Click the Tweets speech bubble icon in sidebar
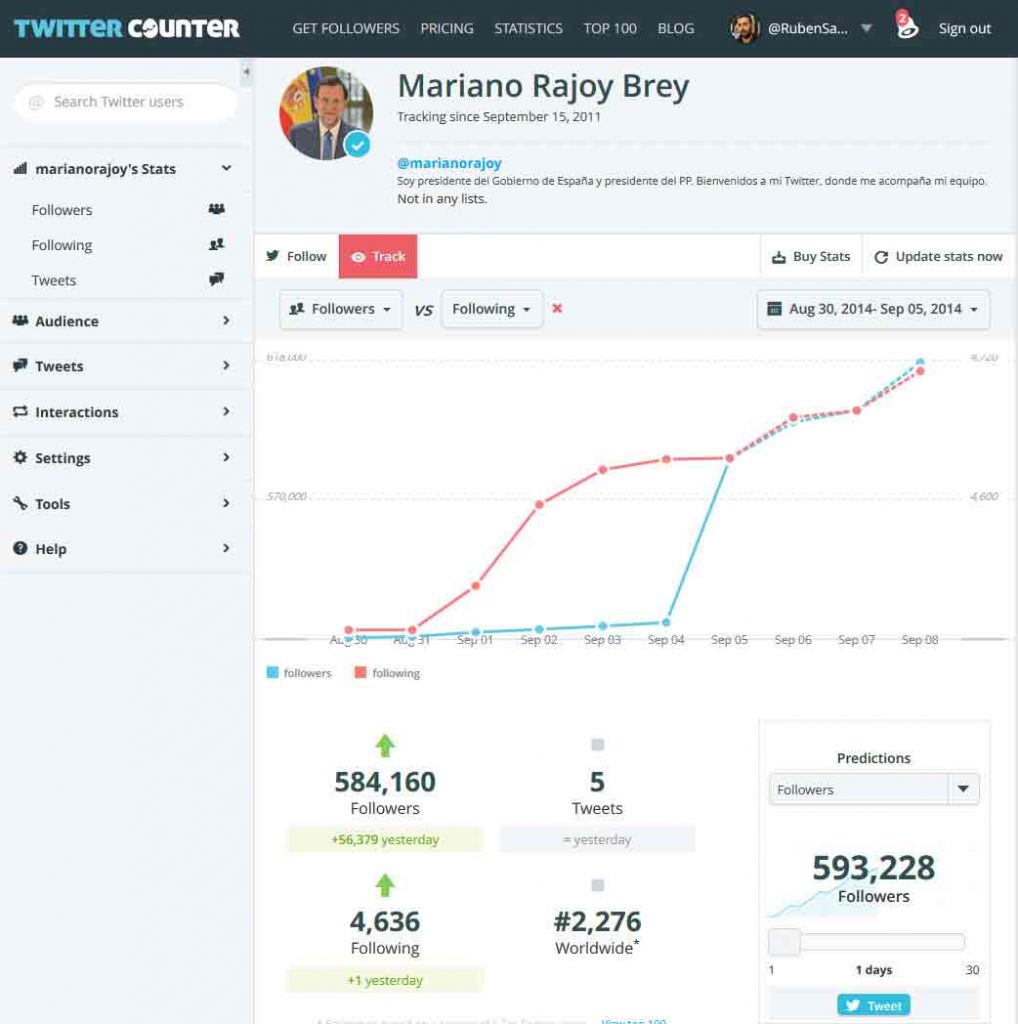This screenshot has height=1024, width=1018. coord(217,280)
